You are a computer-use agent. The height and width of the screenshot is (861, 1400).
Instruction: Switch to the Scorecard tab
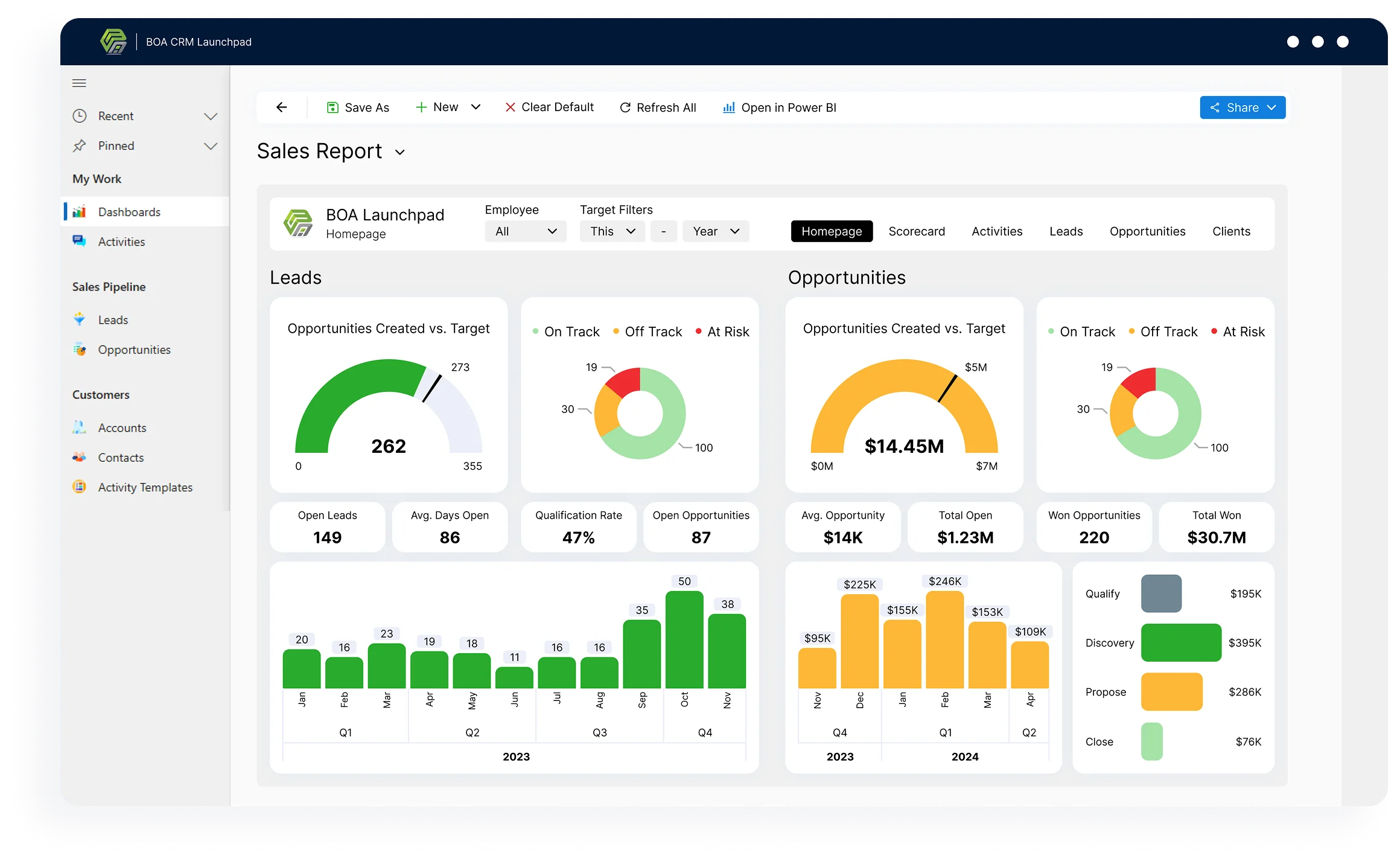[x=916, y=231]
